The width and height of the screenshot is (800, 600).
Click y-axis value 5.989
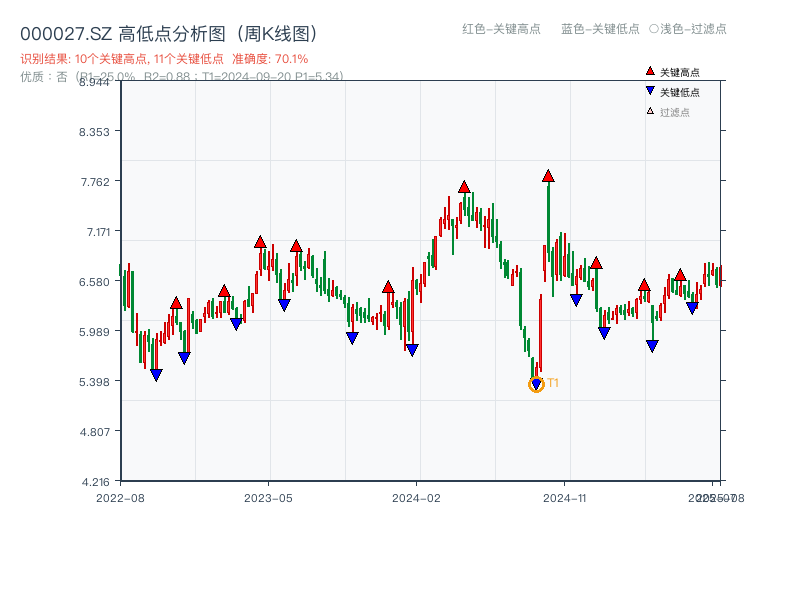(x=94, y=332)
